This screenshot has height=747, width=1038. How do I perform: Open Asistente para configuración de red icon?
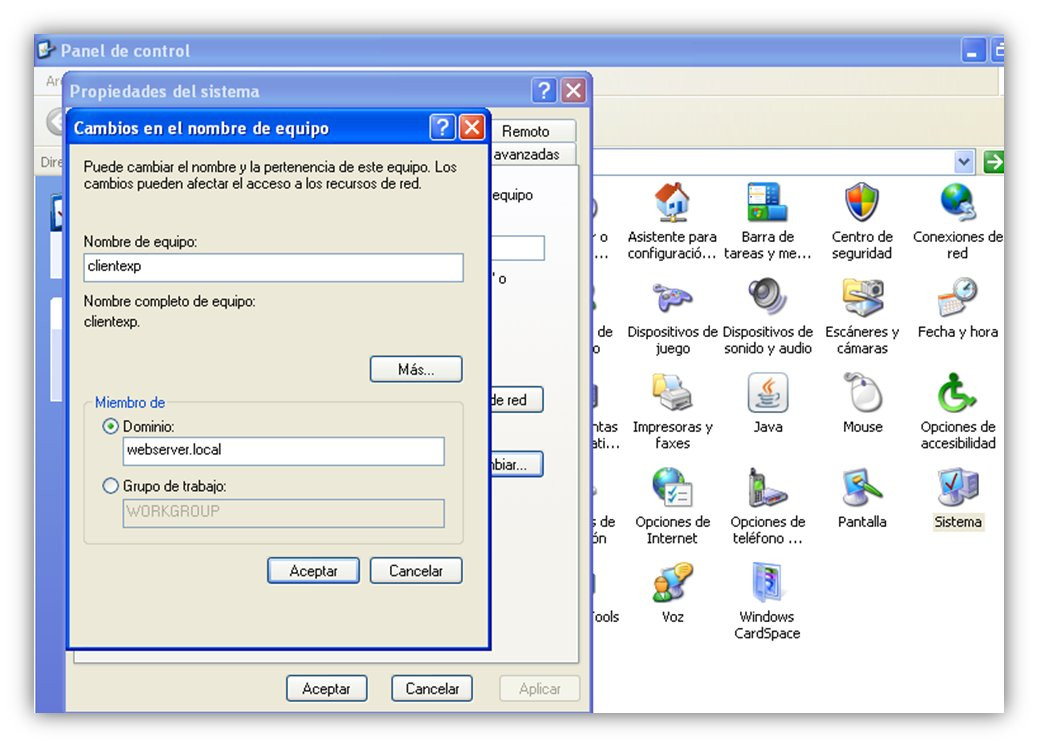point(672,203)
